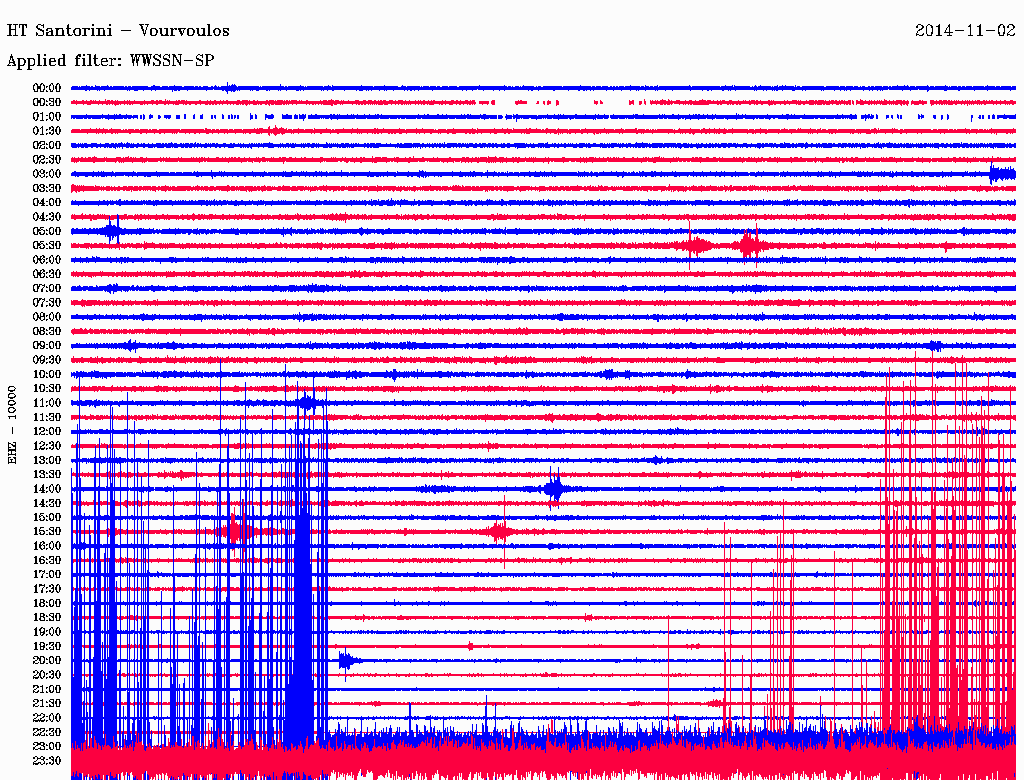Click the 18:30 time label

tap(47, 618)
